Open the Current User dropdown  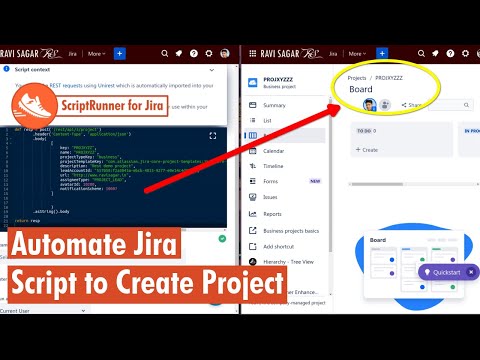coord(43,311)
